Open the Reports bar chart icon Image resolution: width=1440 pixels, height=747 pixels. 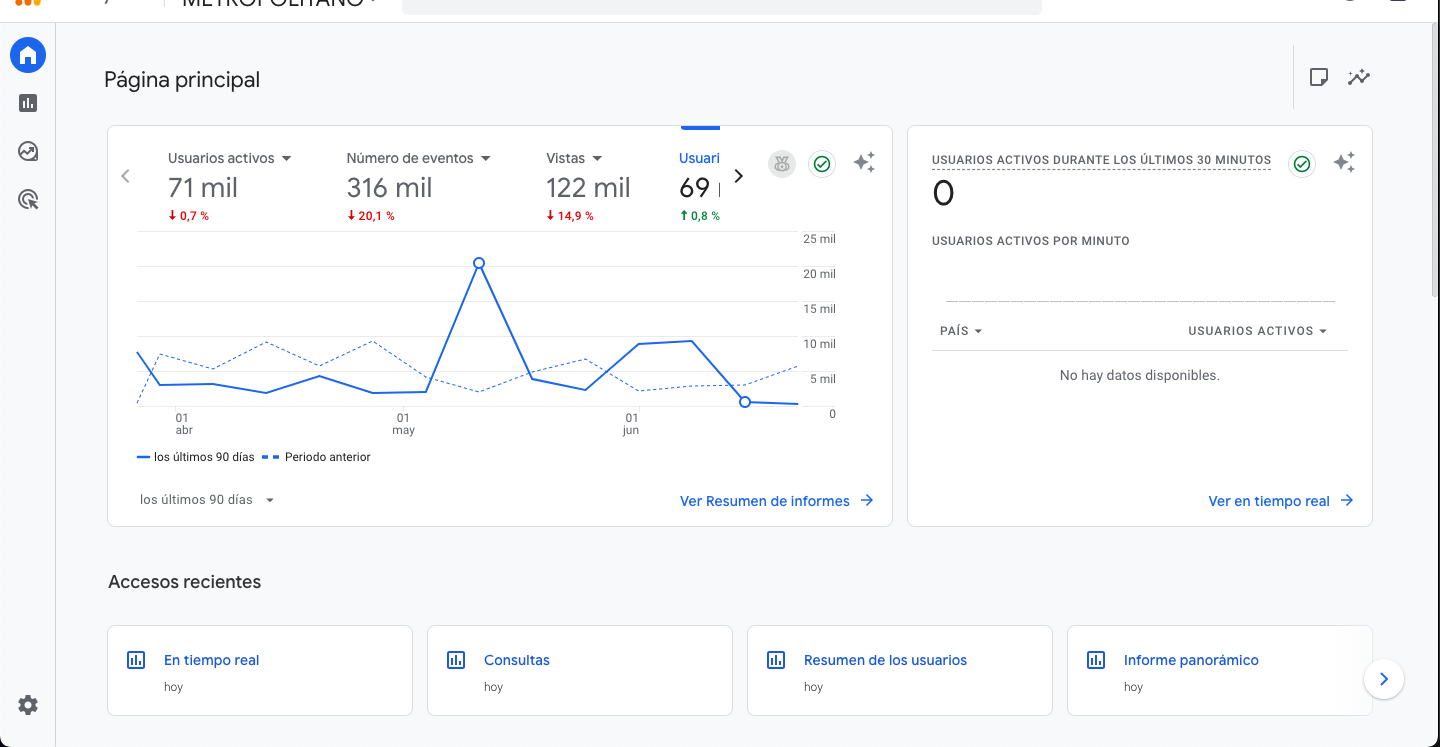pyautogui.click(x=28, y=103)
